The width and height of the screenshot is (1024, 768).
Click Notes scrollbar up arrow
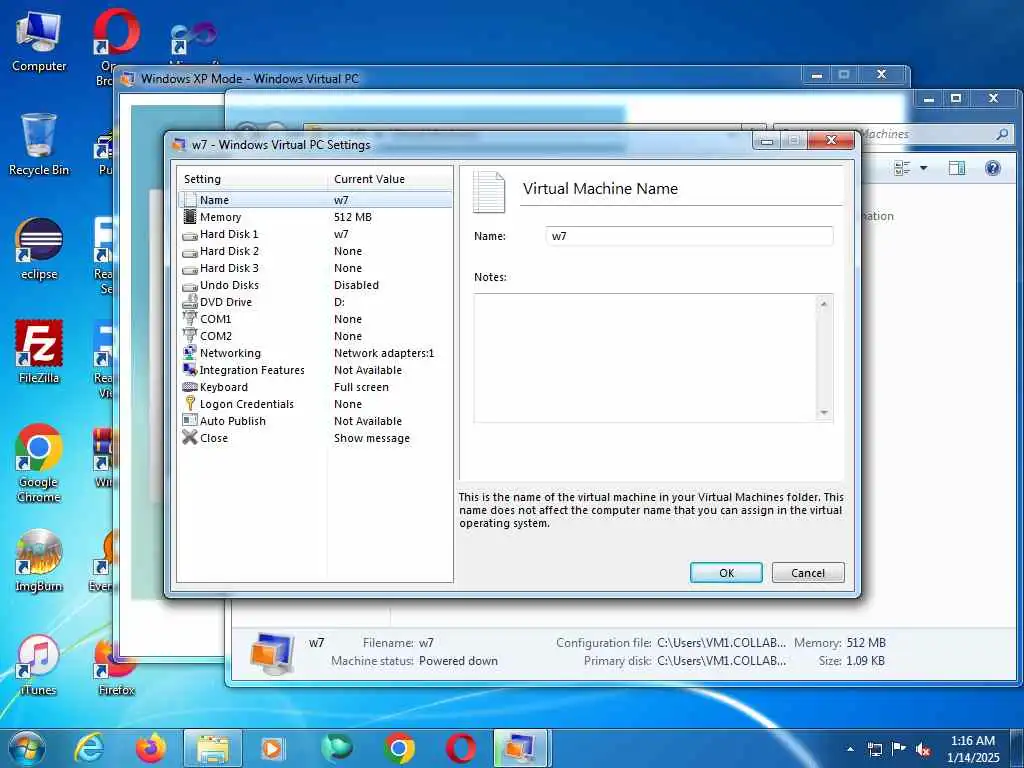pos(824,303)
